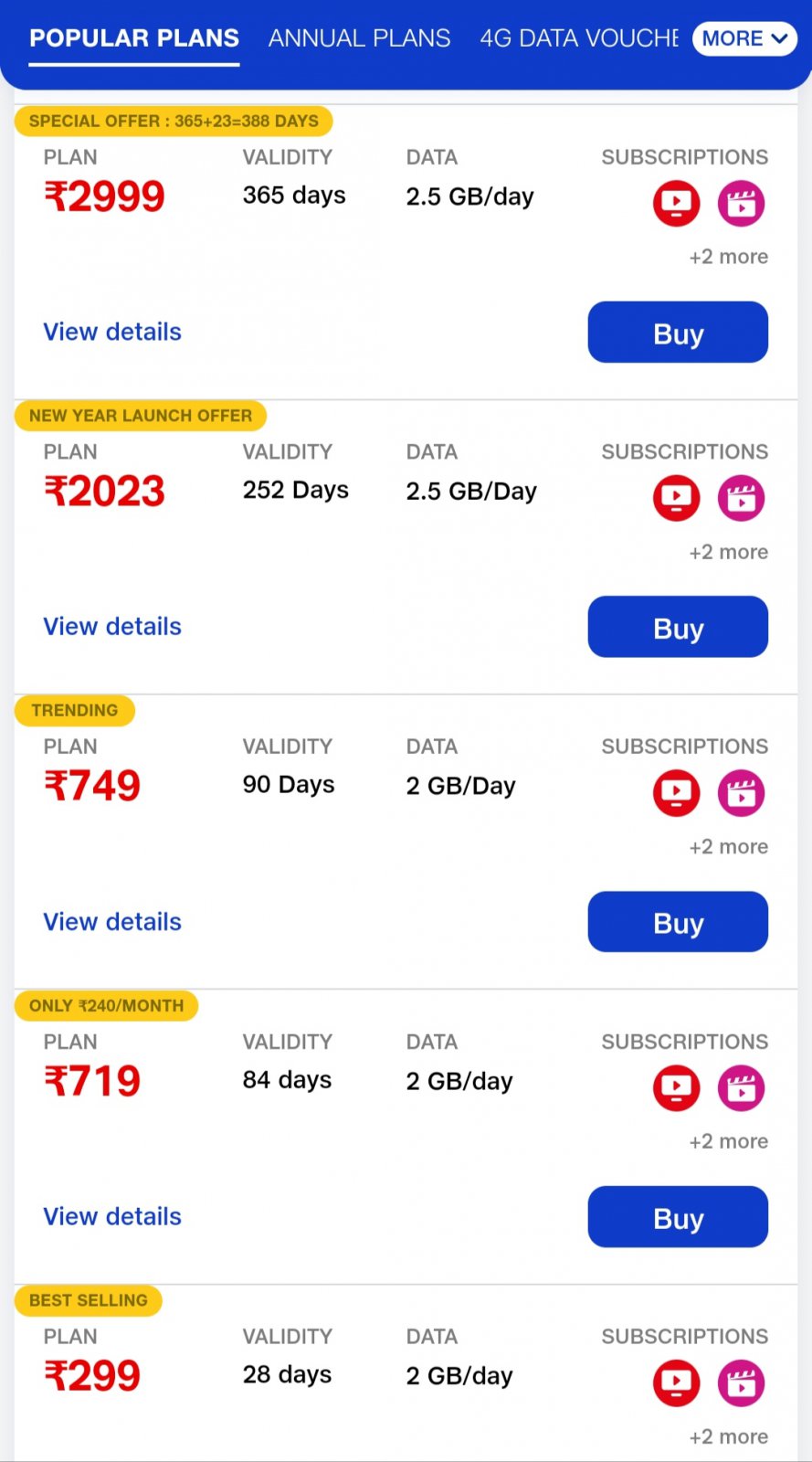Tap the pink JioCinema icon in ₹2999 plan

(741, 203)
